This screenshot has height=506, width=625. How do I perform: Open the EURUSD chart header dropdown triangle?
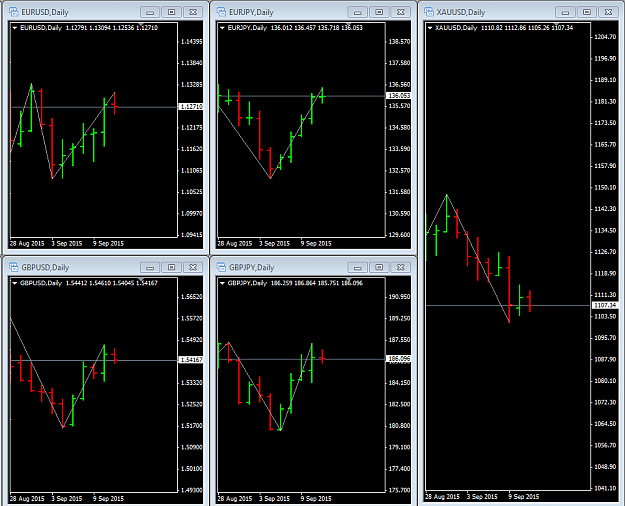click(x=15, y=28)
